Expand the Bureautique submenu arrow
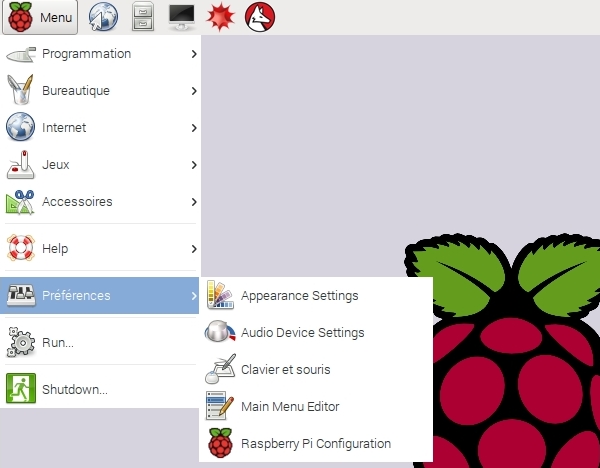The width and height of the screenshot is (600, 468). pos(194,91)
